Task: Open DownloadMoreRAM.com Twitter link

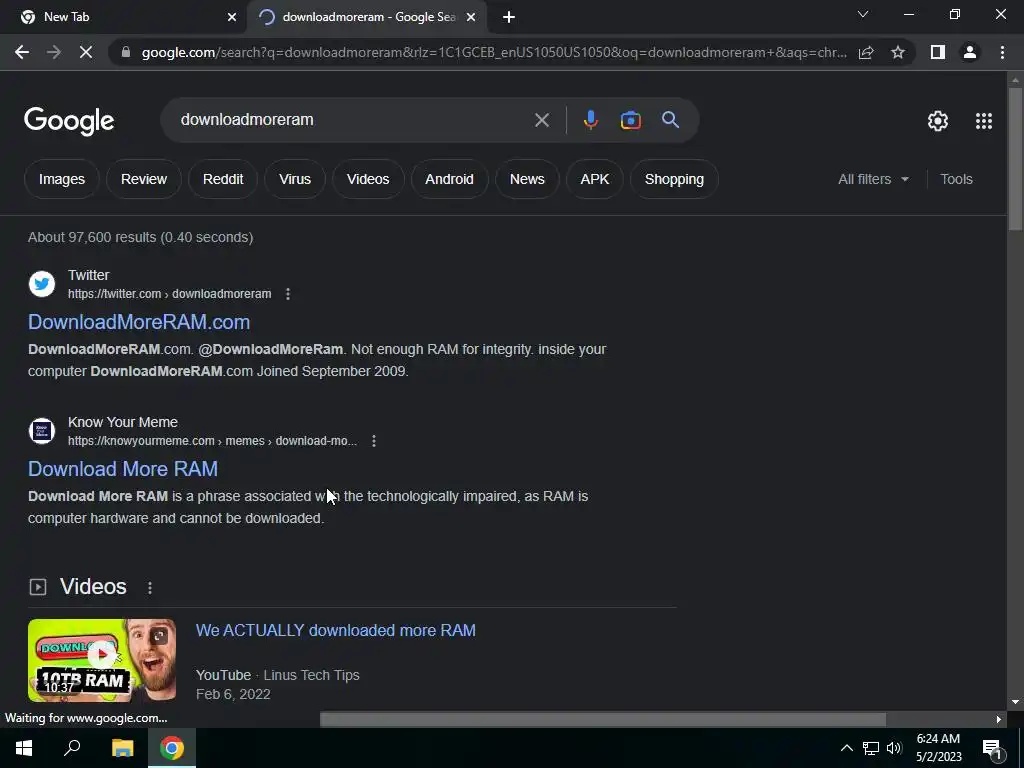Action: click(x=138, y=322)
